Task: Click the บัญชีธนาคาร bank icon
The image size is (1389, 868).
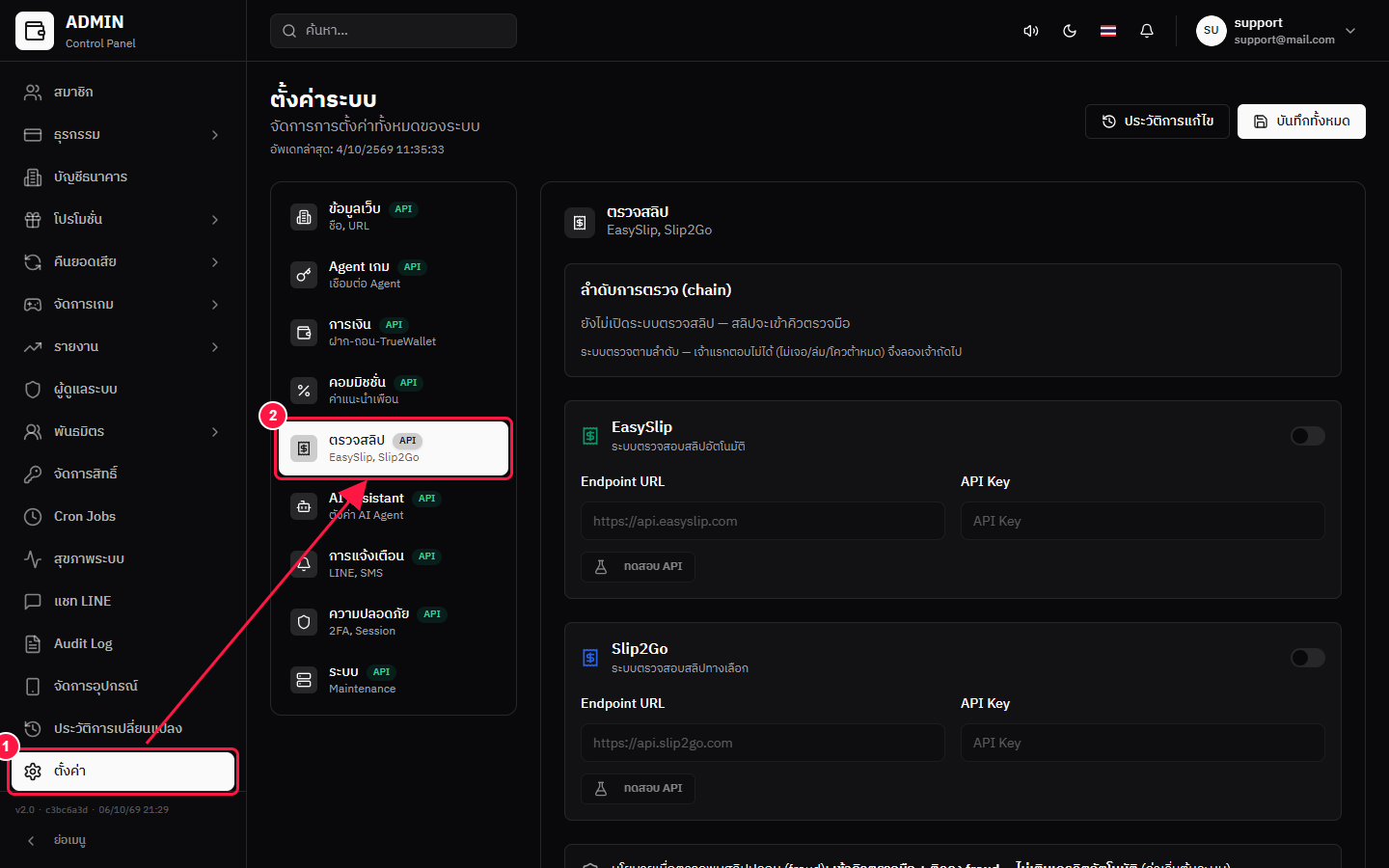Action: pos(33,177)
